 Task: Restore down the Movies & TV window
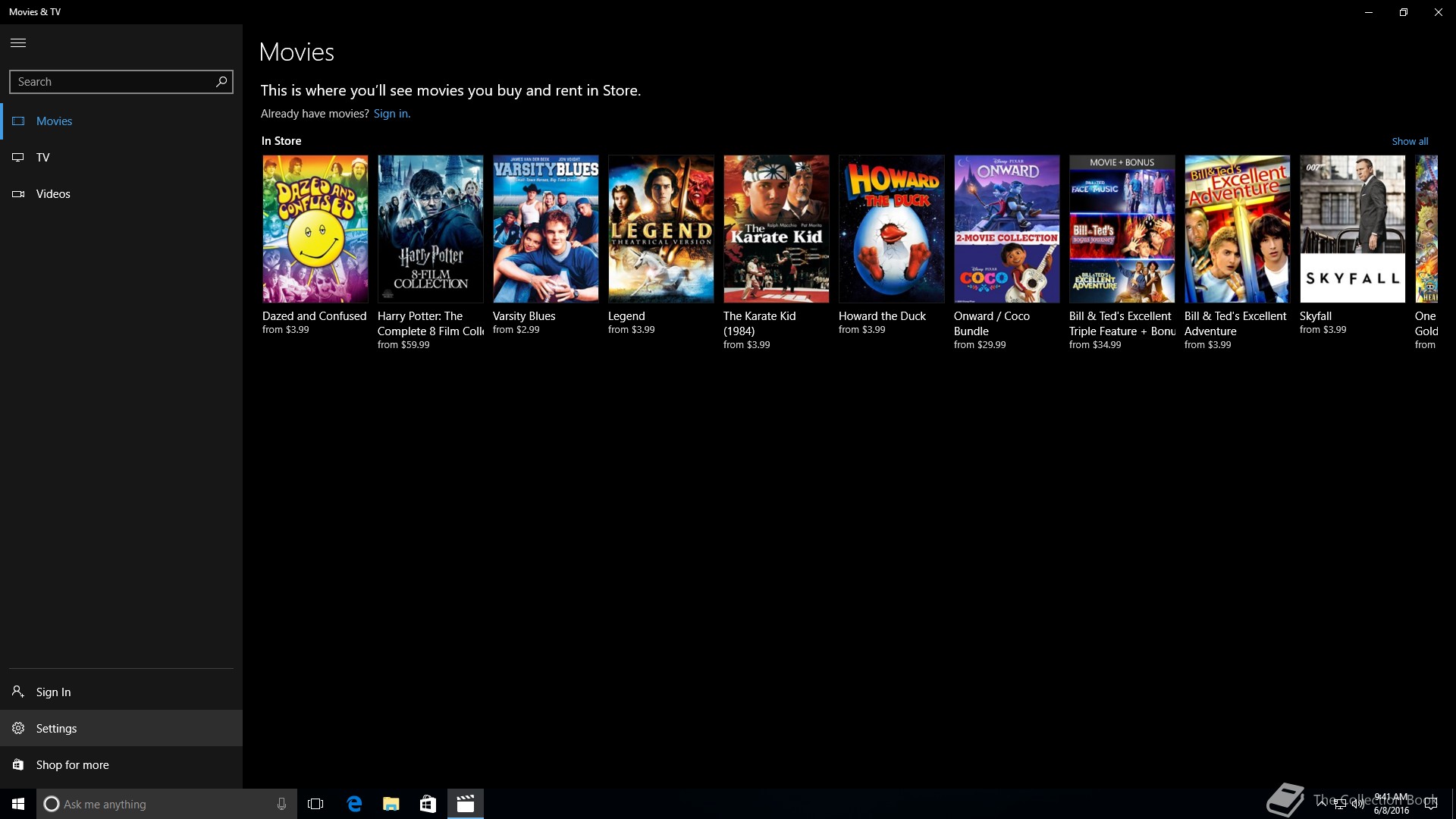(x=1404, y=12)
